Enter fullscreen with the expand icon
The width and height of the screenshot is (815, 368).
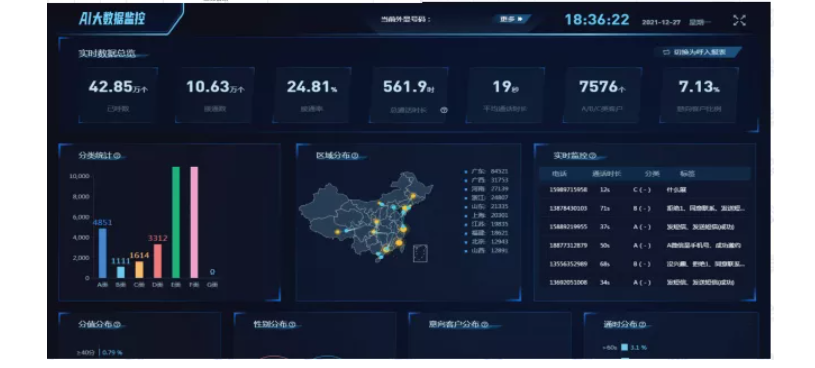tap(739, 20)
